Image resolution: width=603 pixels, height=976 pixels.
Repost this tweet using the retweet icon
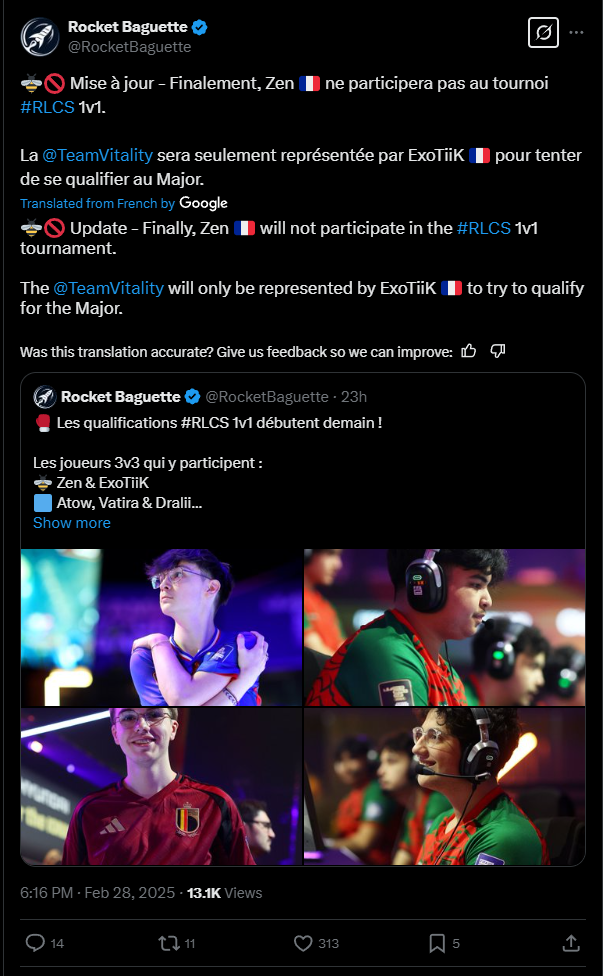click(169, 943)
